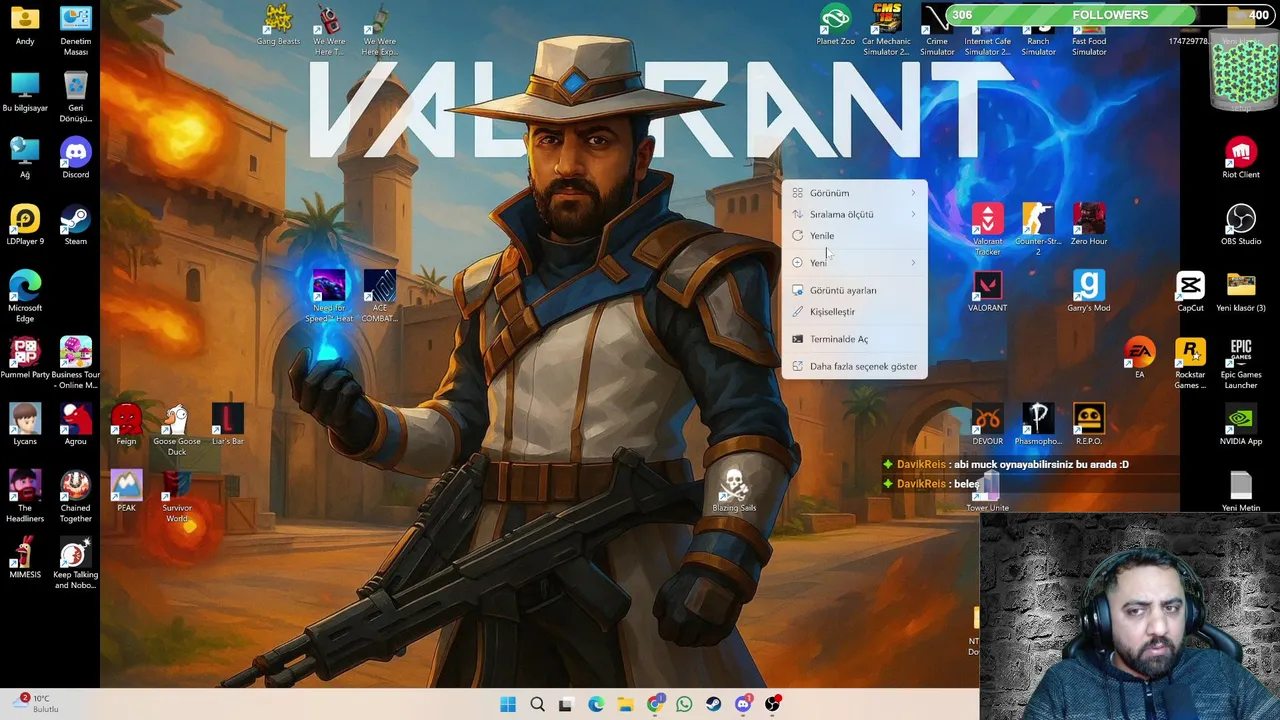Select the DEVOUR game icon
The image size is (1280, 720).
click(987, 426)
